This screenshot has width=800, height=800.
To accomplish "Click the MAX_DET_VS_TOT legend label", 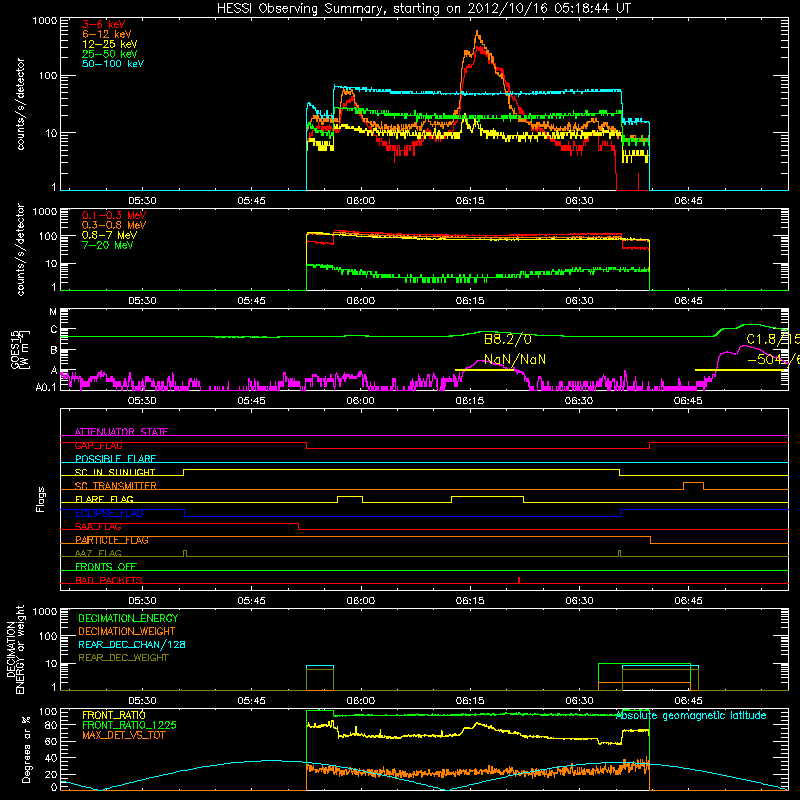I will (123, 735).
